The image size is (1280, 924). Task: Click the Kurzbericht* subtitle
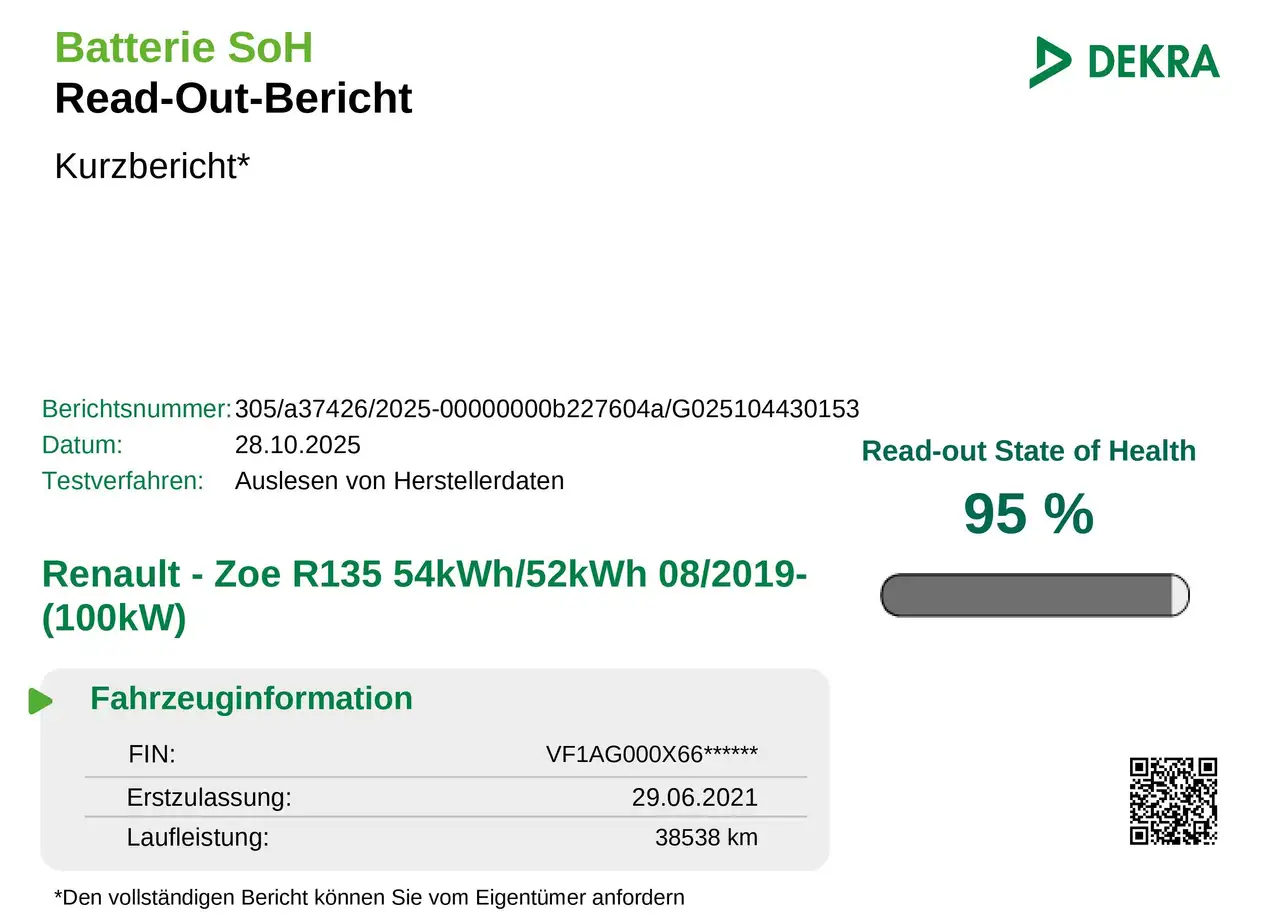point(152,165)
